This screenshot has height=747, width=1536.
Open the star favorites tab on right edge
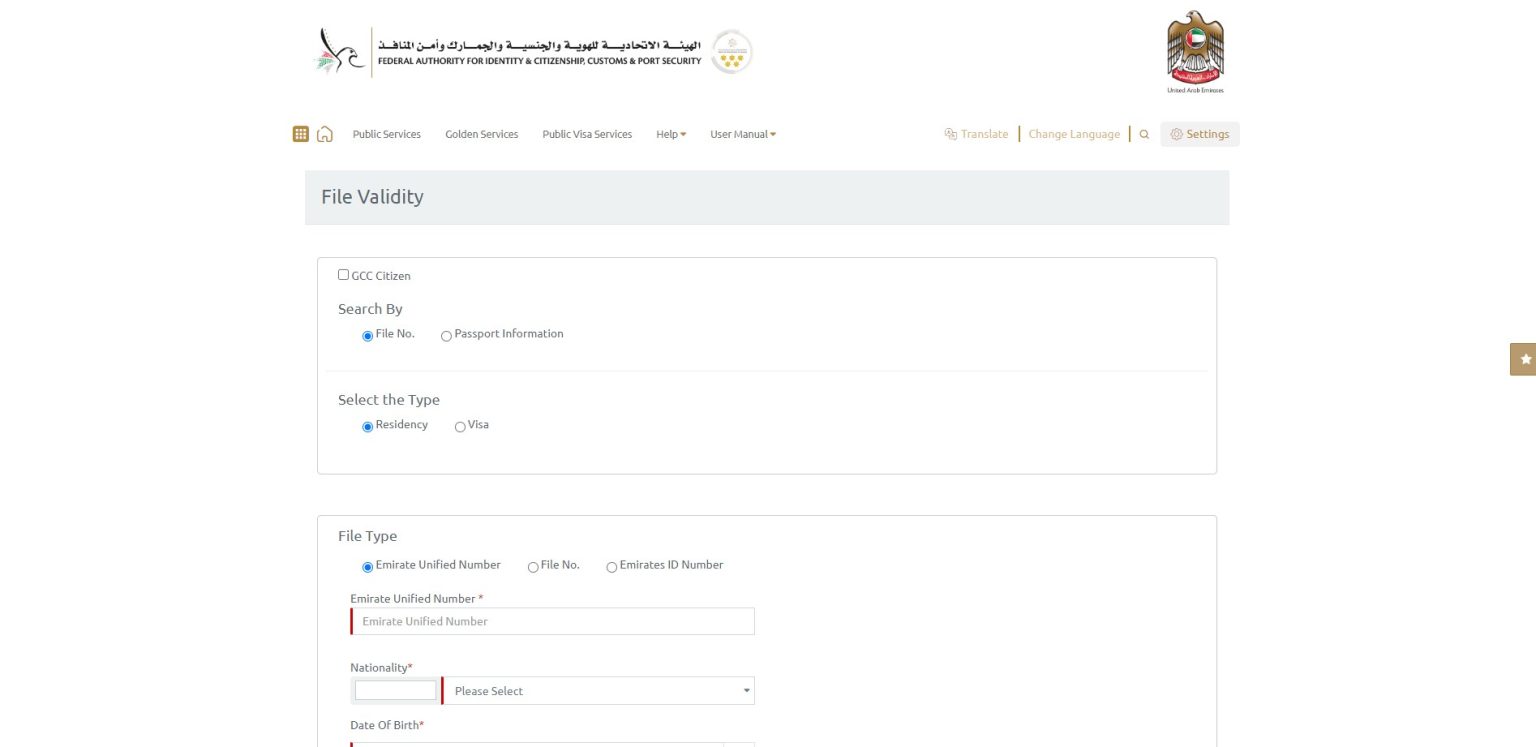[1524, 359]
